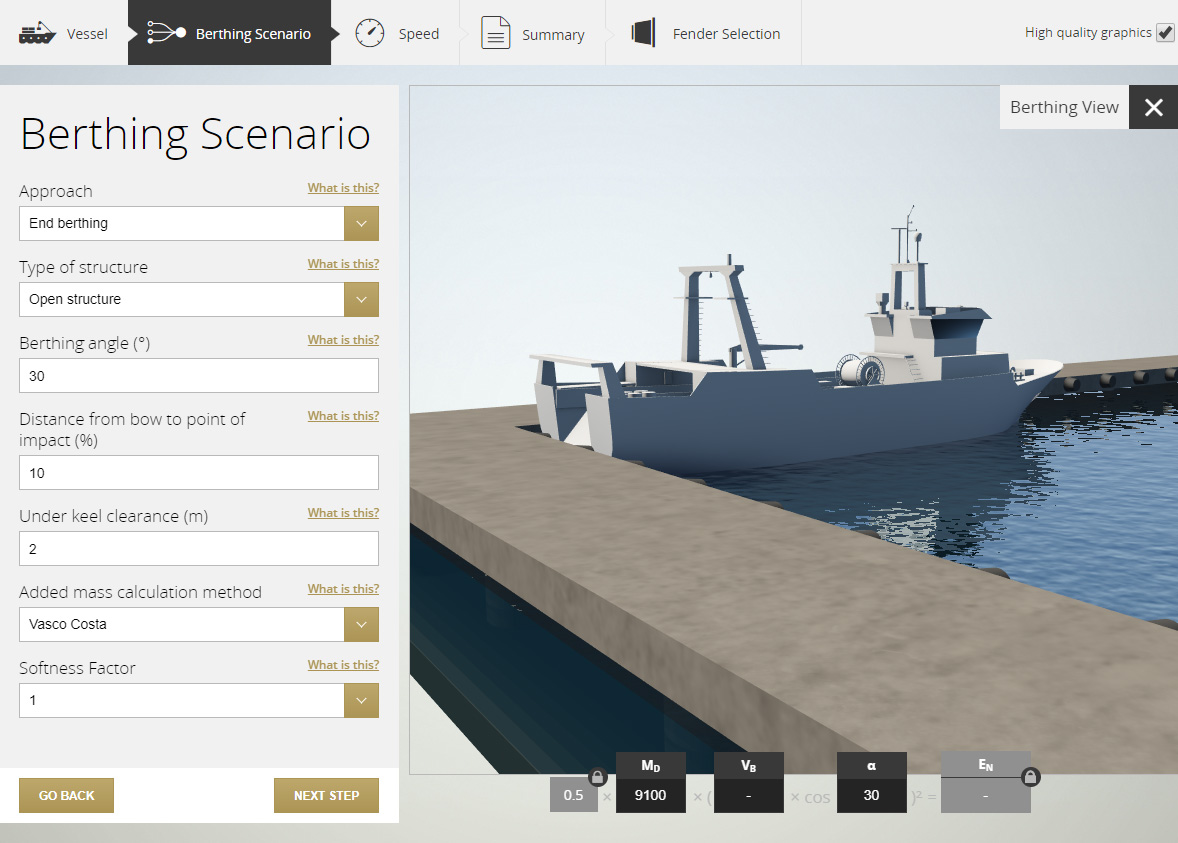
Task: Click the Berthing Scenario nodes icon
Action: 166,33
